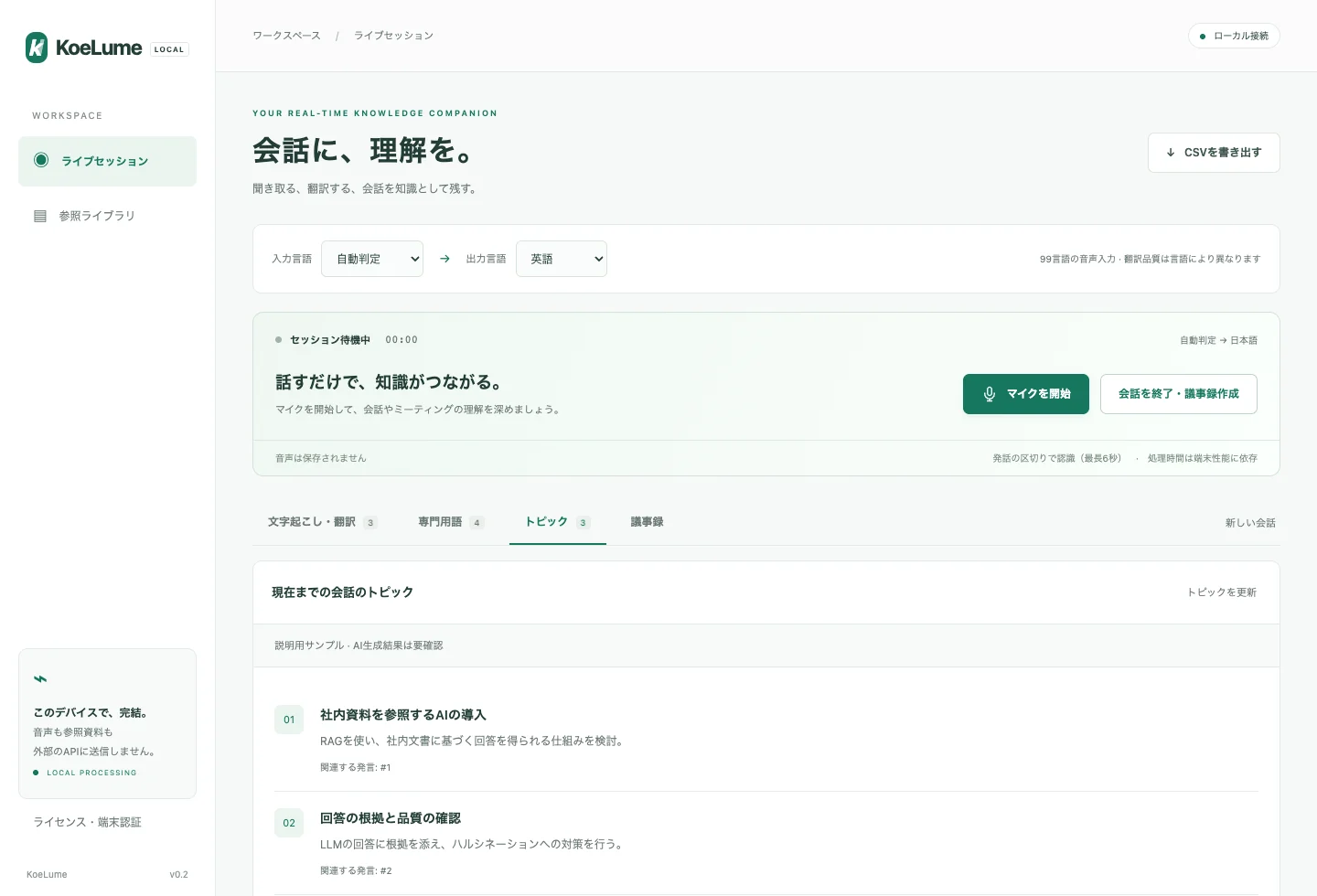Click the live session radio-dot icon in sidebar
This screenshot has width=1317, height=896.
41,160
